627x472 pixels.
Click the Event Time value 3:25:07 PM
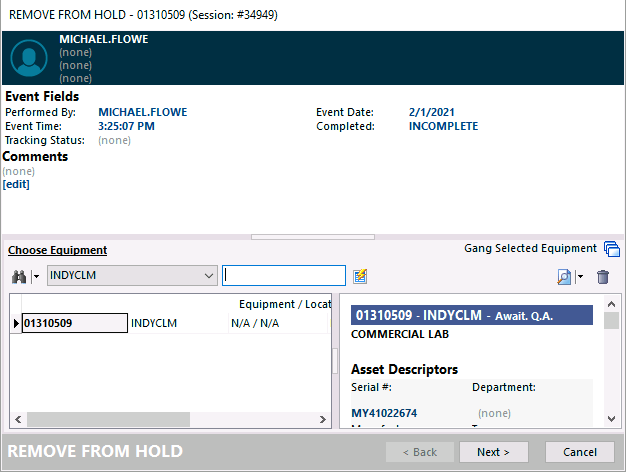coord(126,126)
